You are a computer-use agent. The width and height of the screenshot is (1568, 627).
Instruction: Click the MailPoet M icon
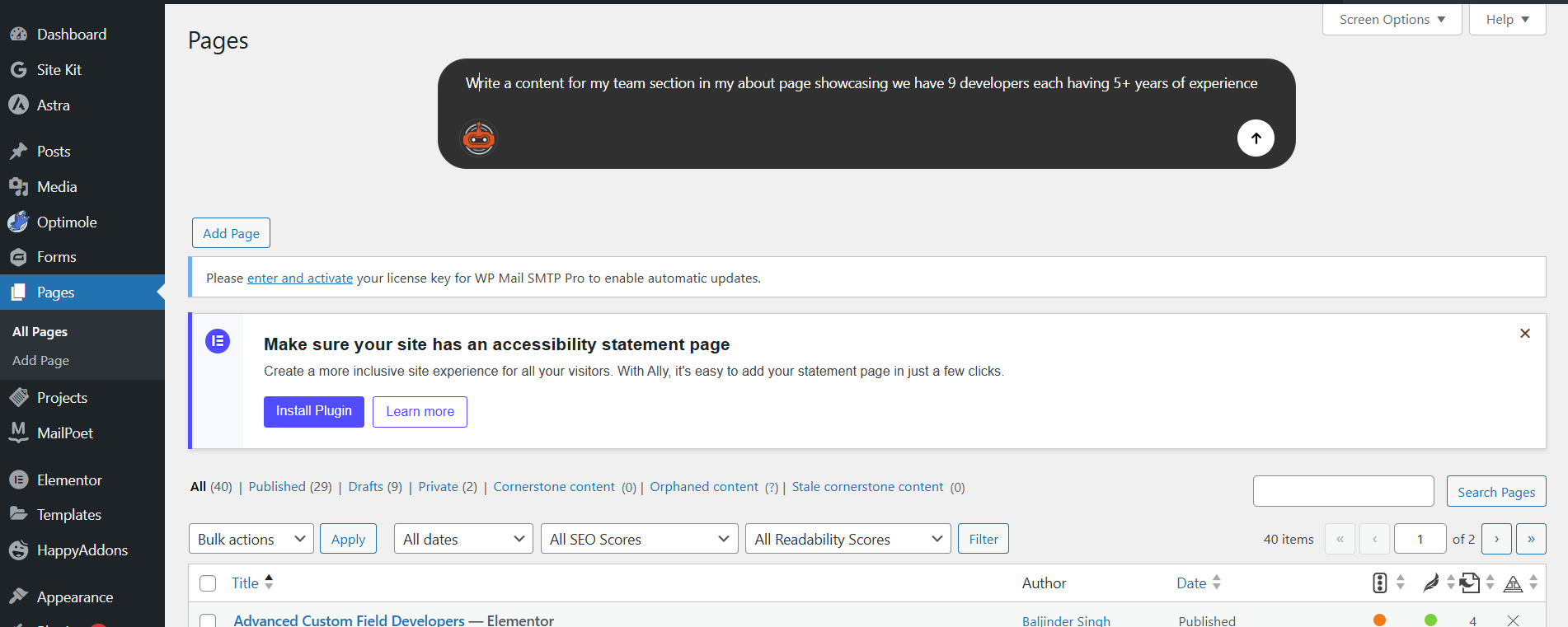pyautogui.click(x=18, y=433)
